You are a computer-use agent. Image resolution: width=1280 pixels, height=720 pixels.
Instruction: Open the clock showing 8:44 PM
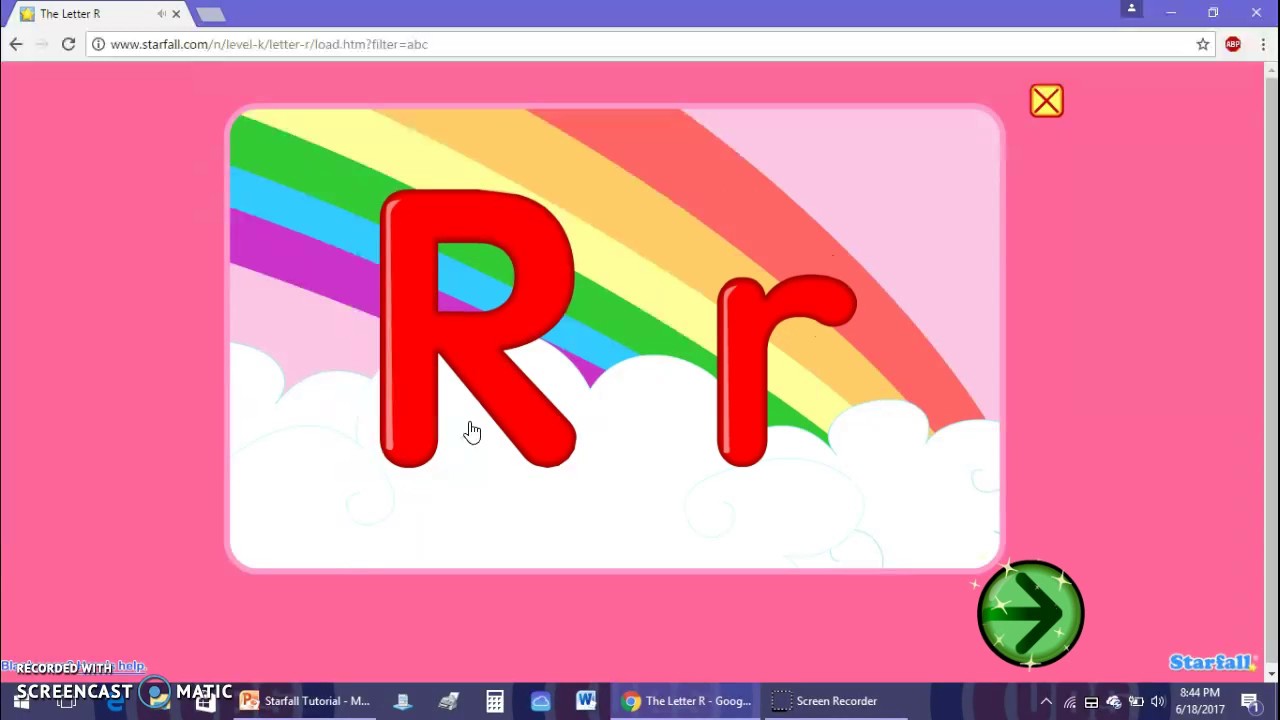pyautogui.click(x=1200, y=701)
